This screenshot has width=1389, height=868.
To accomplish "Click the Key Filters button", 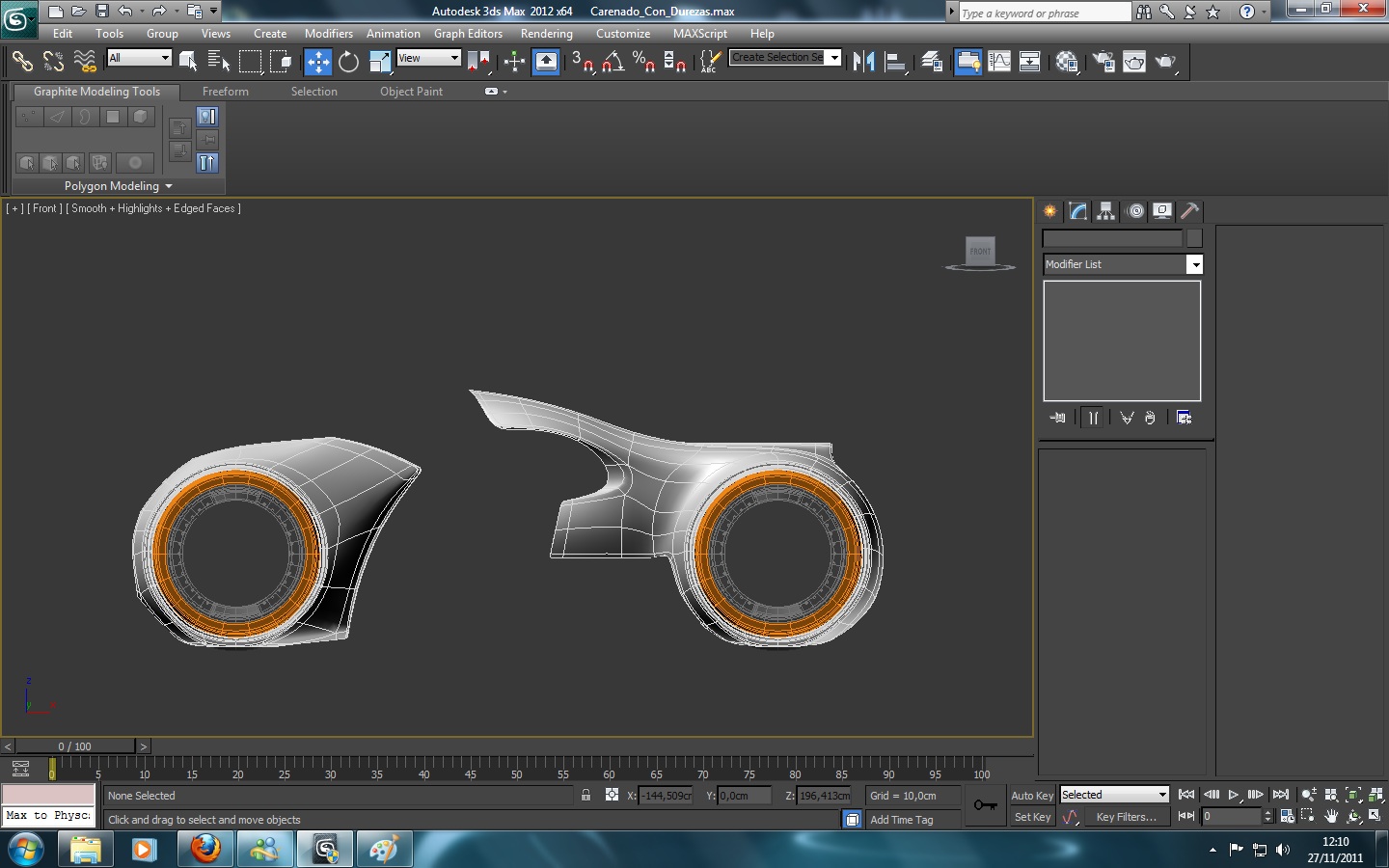I will pyautogui.click(x=1126, y=817).
